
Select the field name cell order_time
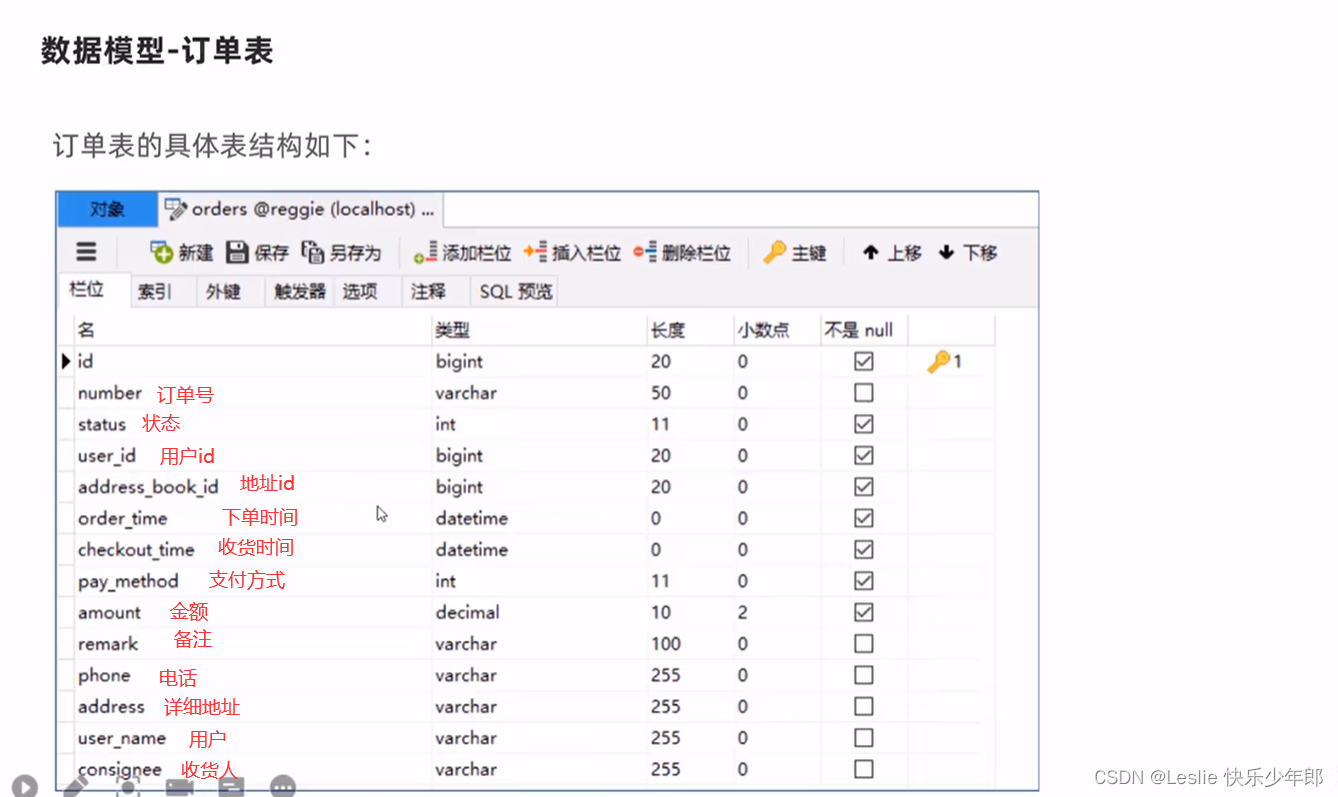(252, 518)
